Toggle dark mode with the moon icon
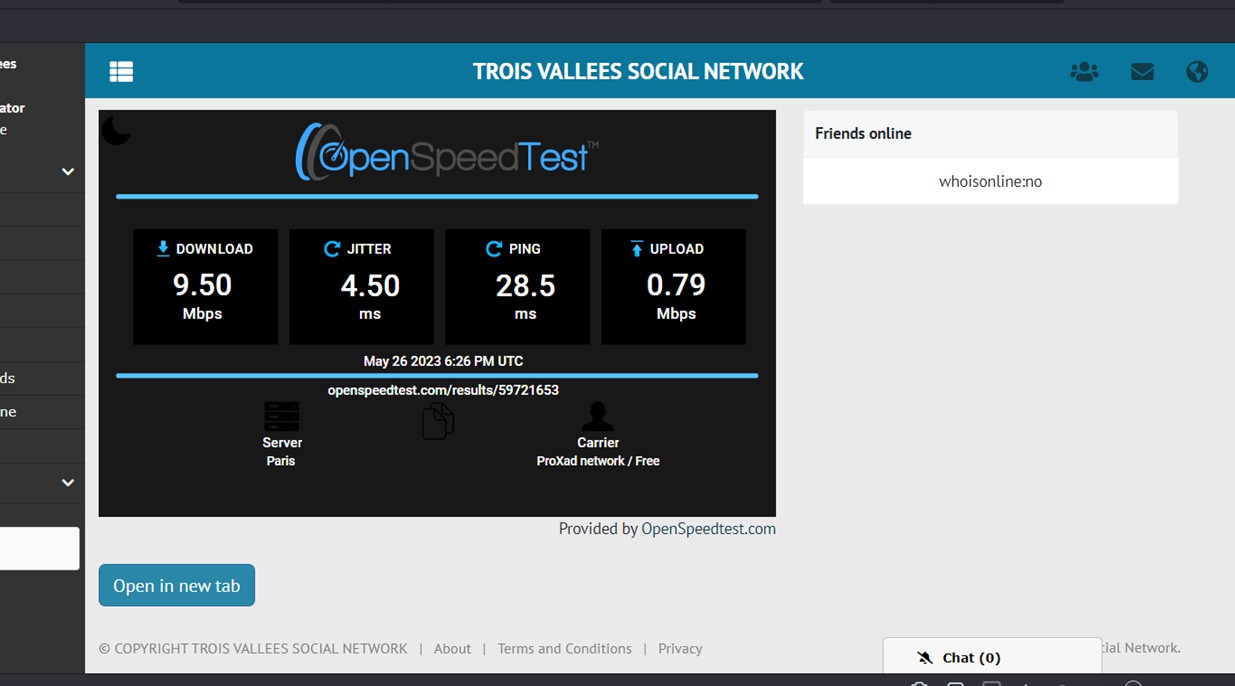This screenshot has width=1235, height=686. (116, 130)
